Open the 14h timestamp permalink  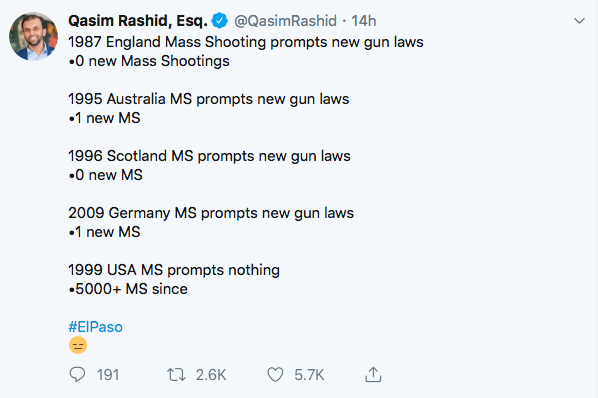coord(364,21)
